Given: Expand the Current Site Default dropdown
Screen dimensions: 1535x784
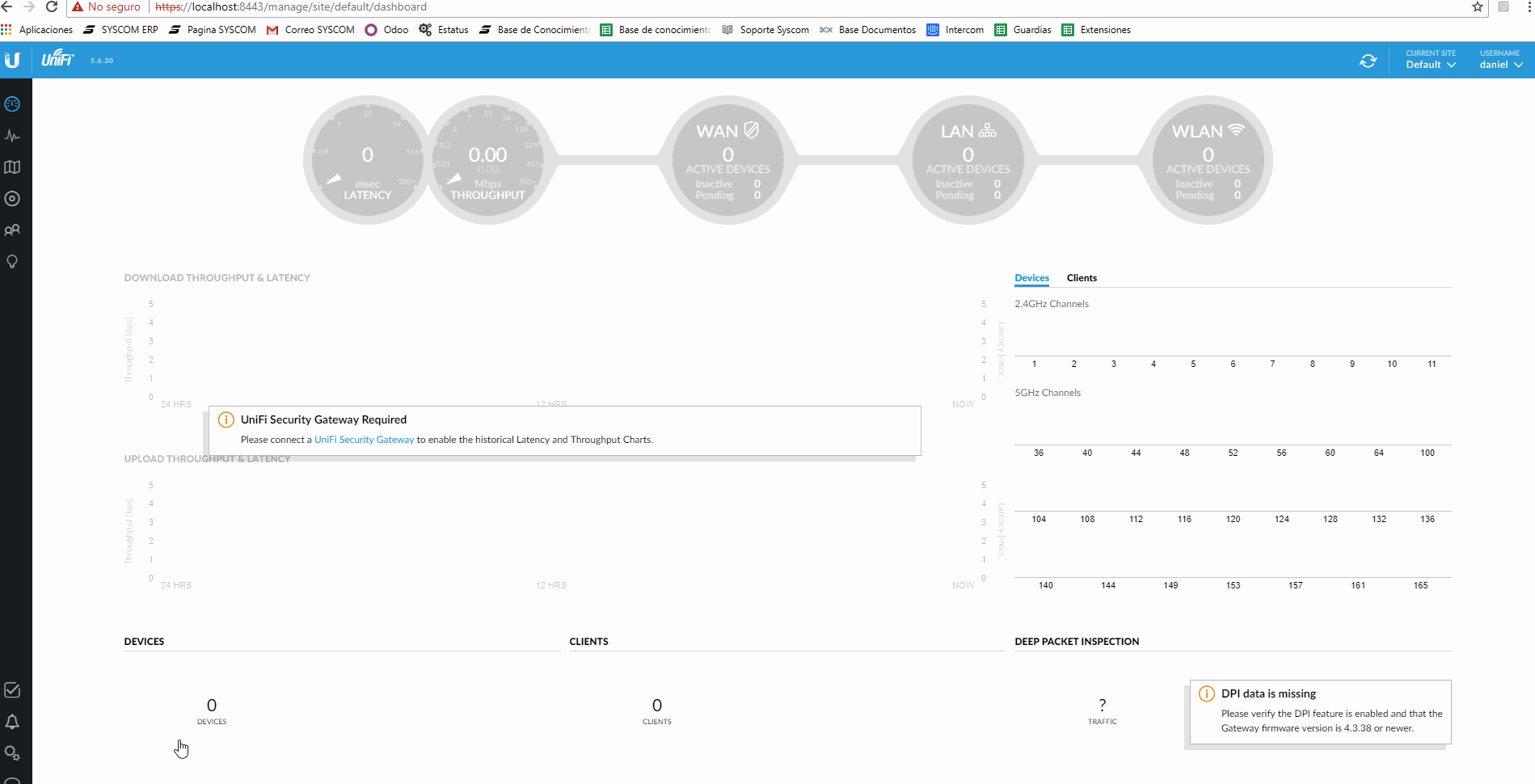Looking at the screenshot, I should [x=1431, y=60].
